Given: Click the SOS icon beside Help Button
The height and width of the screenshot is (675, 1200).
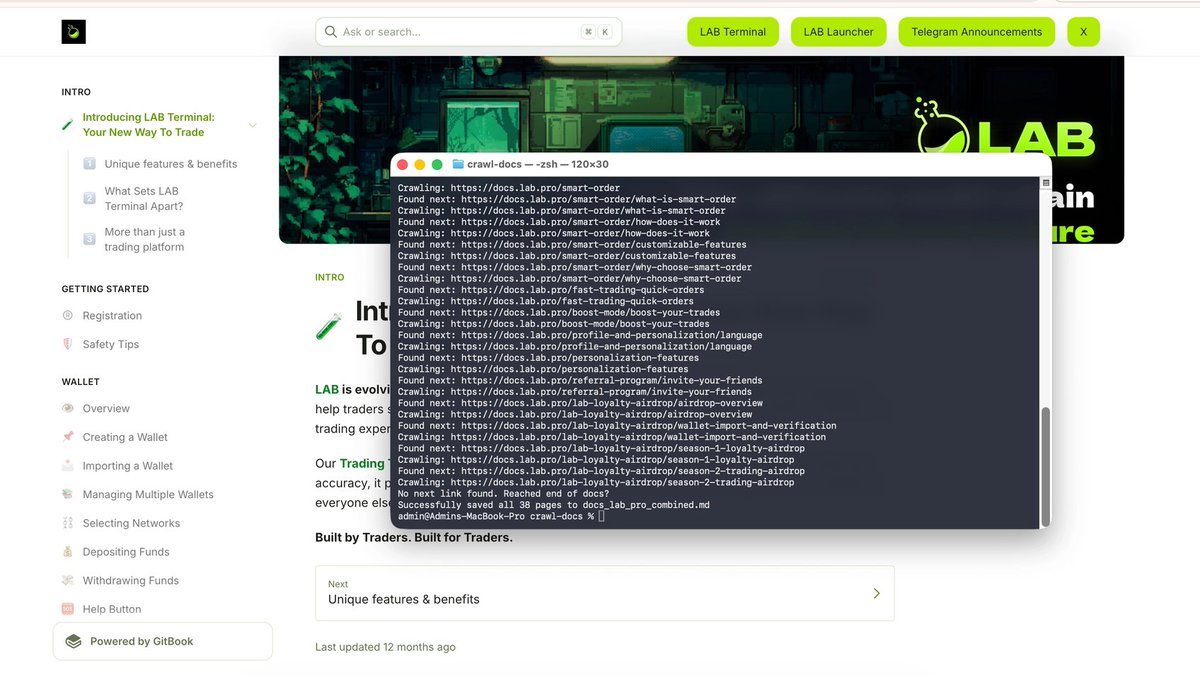Looking at the screenshot, I should (x=68, y=609).
